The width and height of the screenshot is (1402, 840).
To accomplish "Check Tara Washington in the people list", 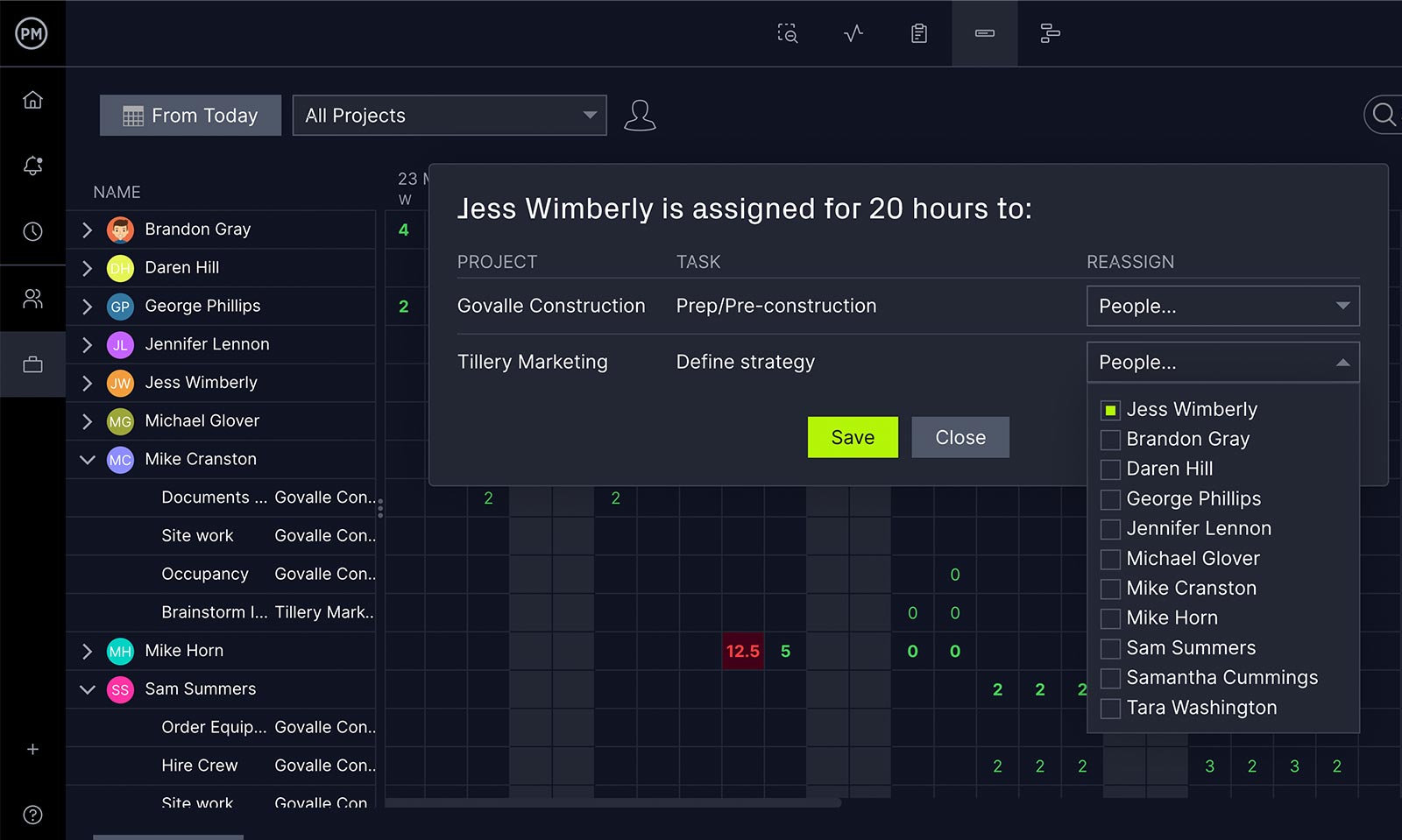I will pos(1110,707).
